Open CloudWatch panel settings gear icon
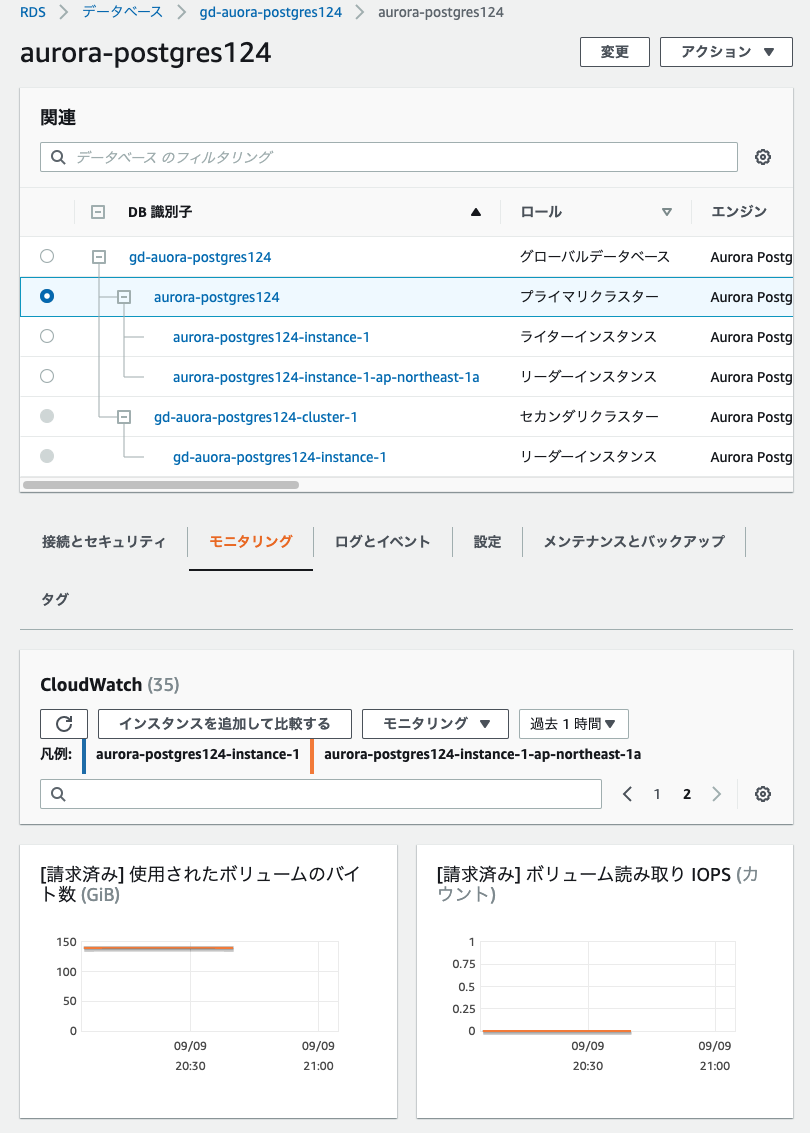 coord(762,794)
